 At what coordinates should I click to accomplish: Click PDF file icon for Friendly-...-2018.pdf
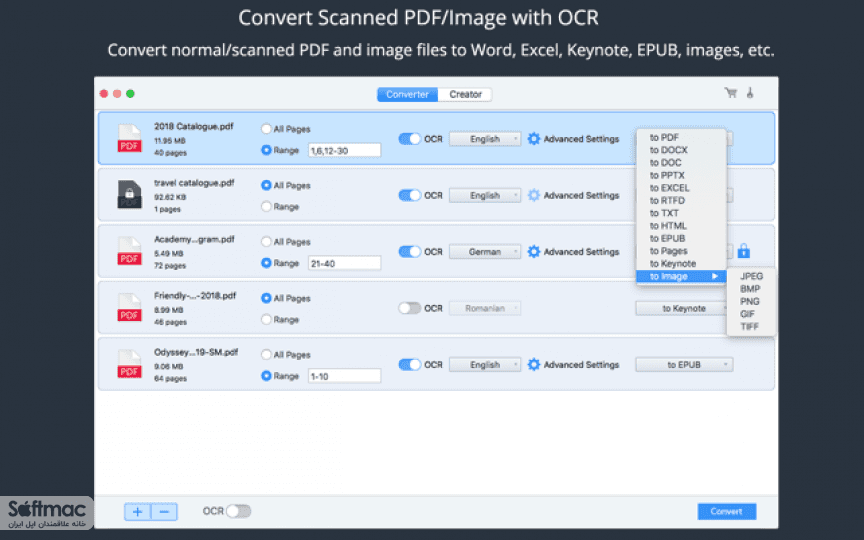[129, 307]
